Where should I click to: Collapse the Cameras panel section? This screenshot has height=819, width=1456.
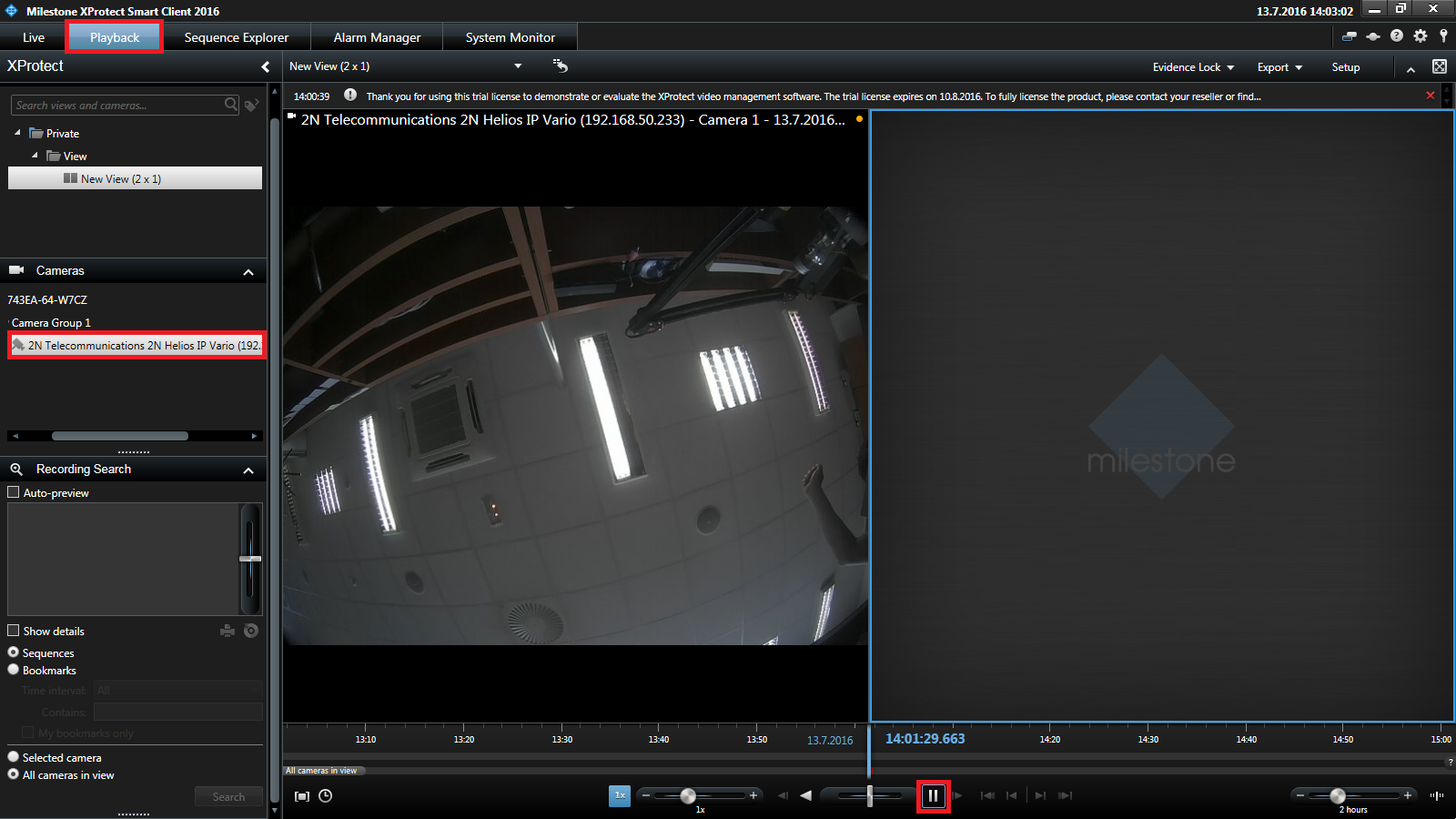(x=248, y=271)
